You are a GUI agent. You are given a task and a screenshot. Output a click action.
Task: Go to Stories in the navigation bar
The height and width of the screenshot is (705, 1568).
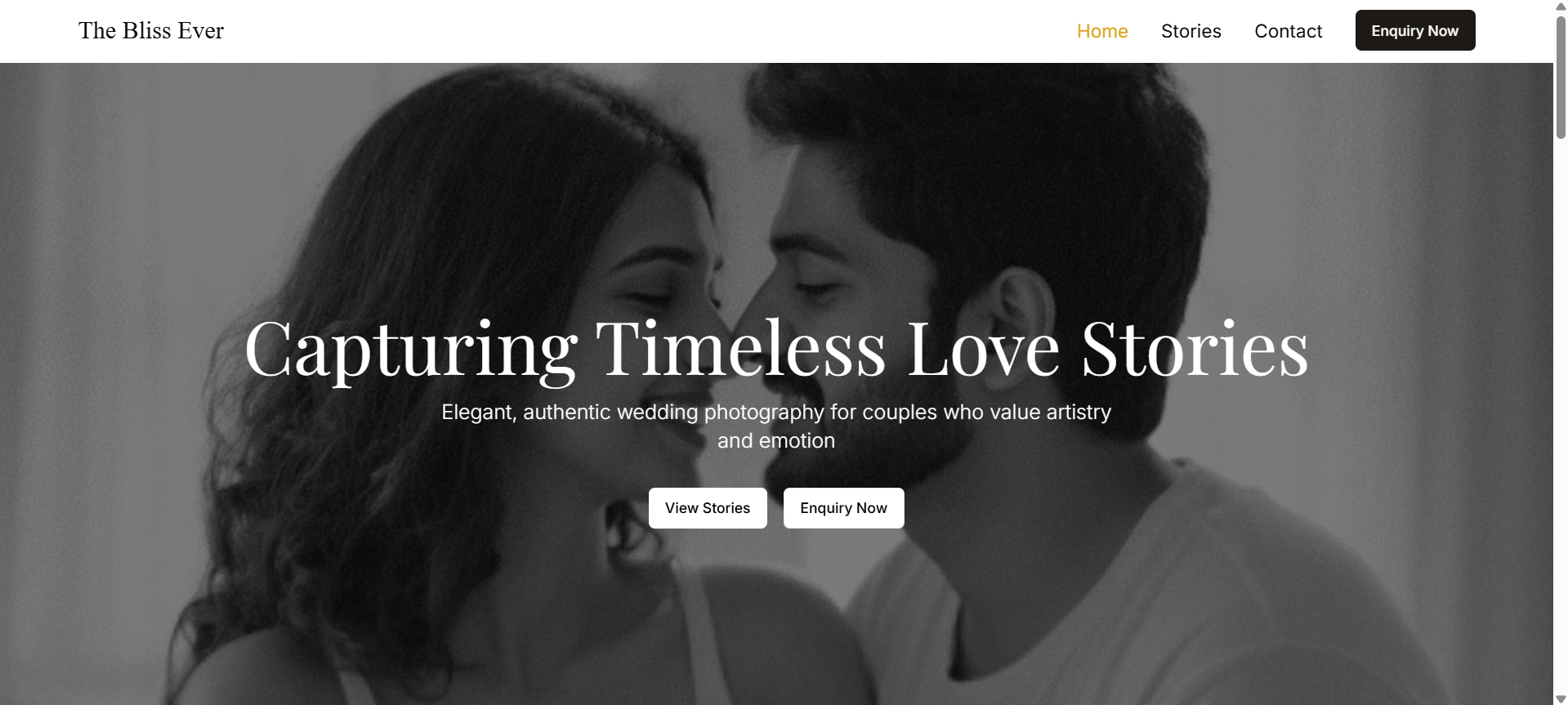[x=1191, y=31]
